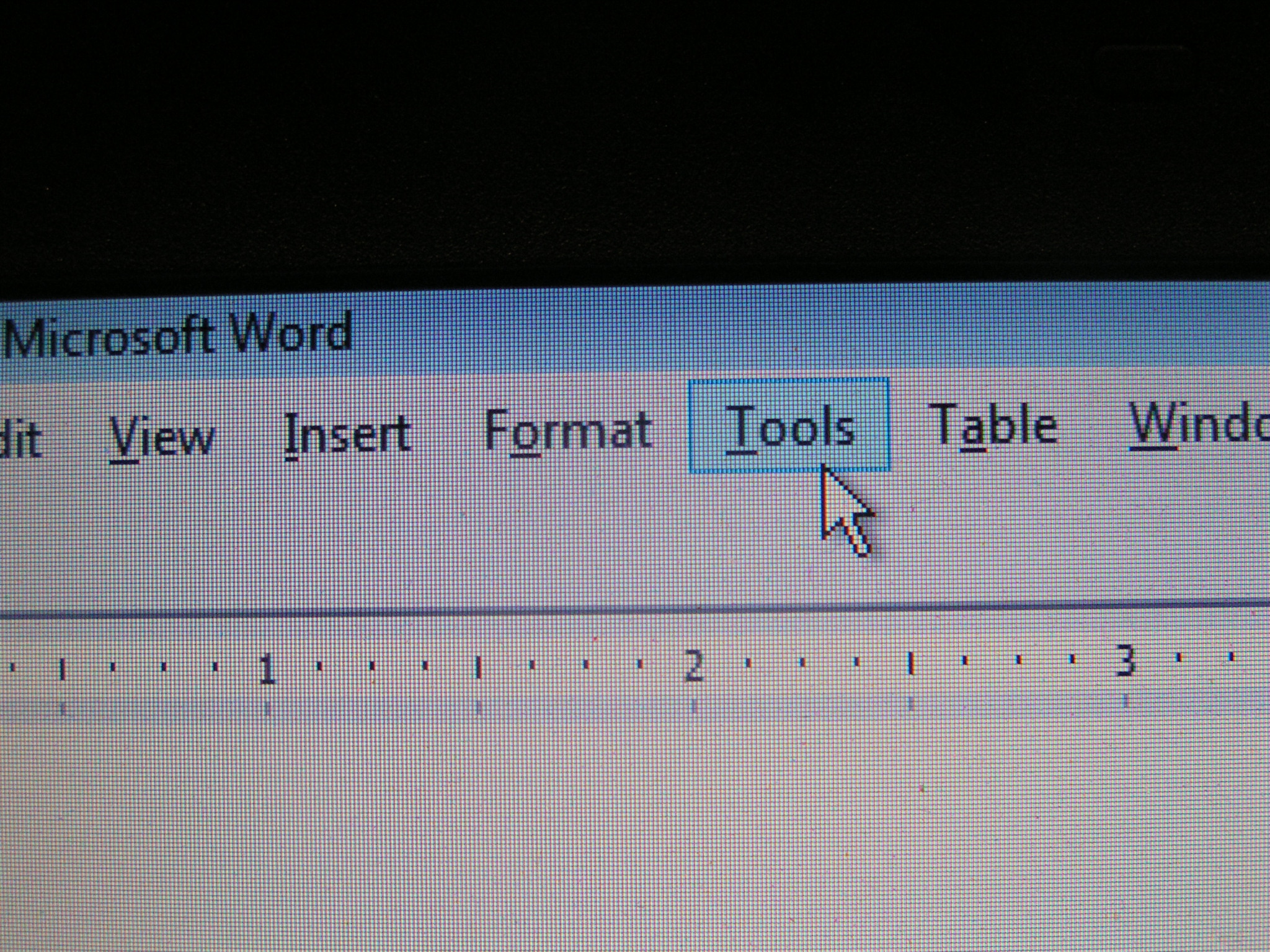The height and width of the screenshot is (952, 1270).
Task: Click the 2-inch mark on ruler
Action: tap(693, 665)
